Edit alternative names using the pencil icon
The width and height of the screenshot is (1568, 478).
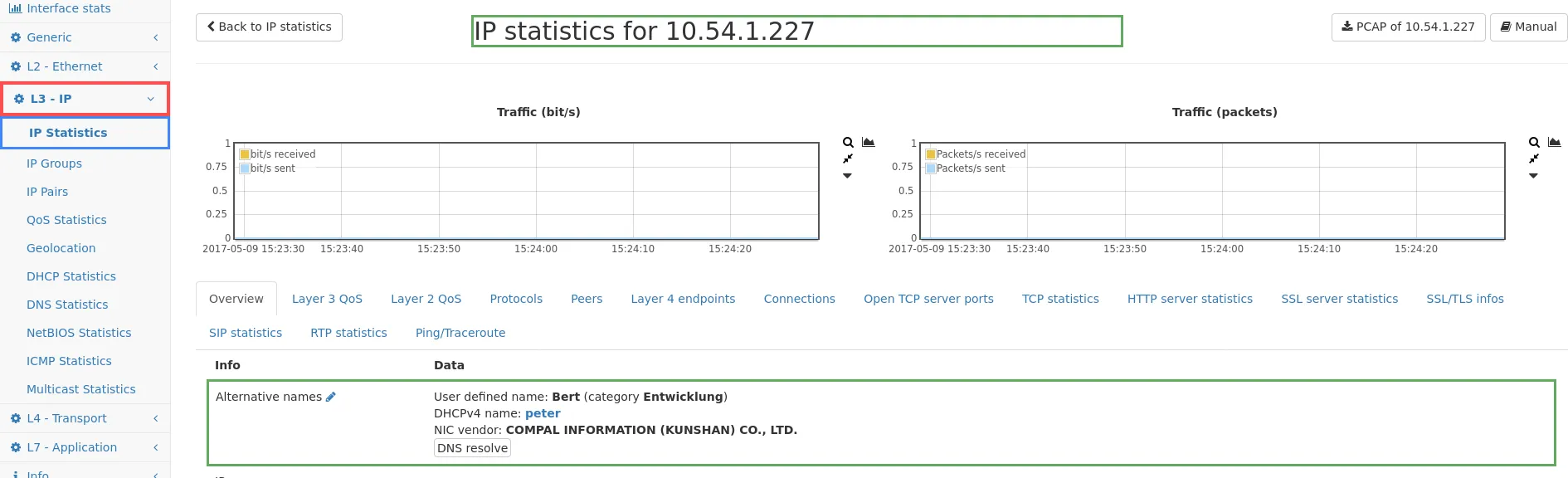[x=331, y=397]
